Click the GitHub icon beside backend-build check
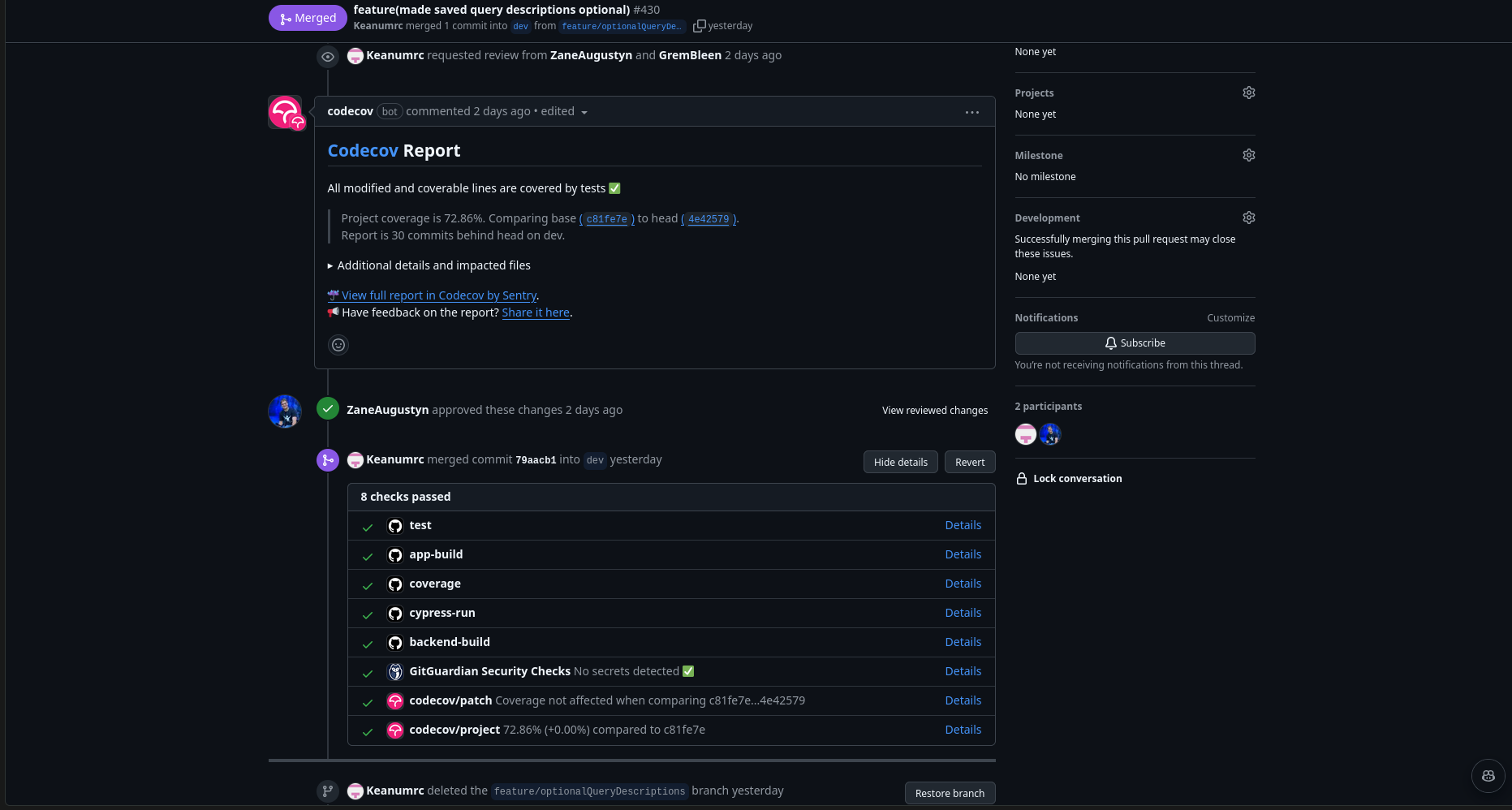The height and width of the screenshot is (810, 1512). 395,643
